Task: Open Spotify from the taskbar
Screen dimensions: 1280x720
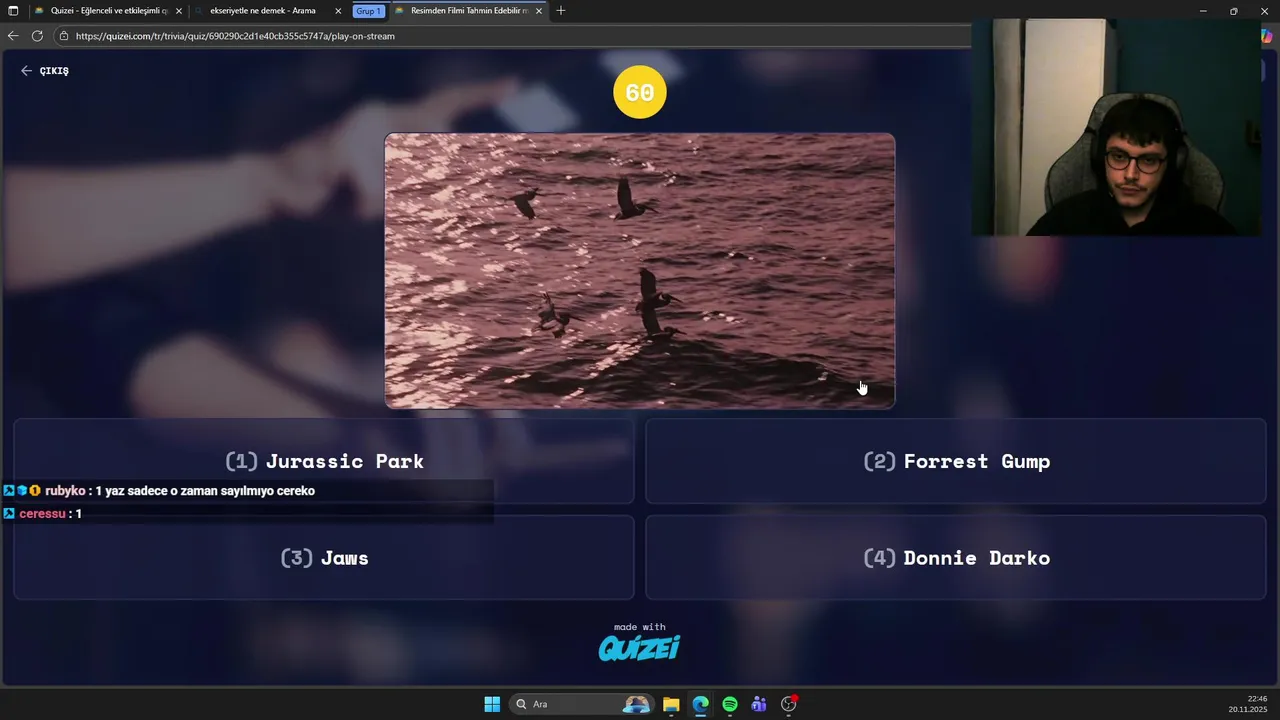Action: 730,704
